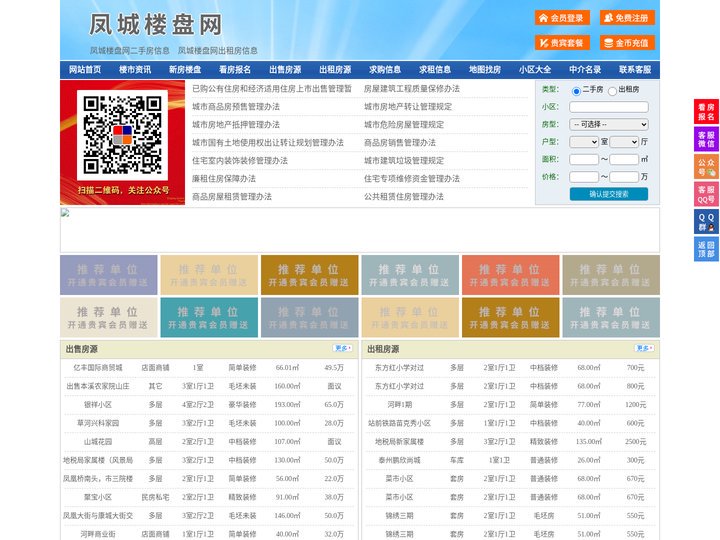Click the 会员登录 button
This screenshot has height=540, width=720.
(562, 18)
